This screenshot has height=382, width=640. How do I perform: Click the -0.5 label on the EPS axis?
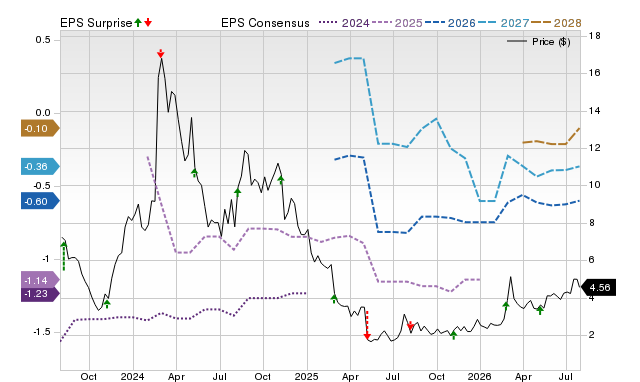tap(42, 186)
